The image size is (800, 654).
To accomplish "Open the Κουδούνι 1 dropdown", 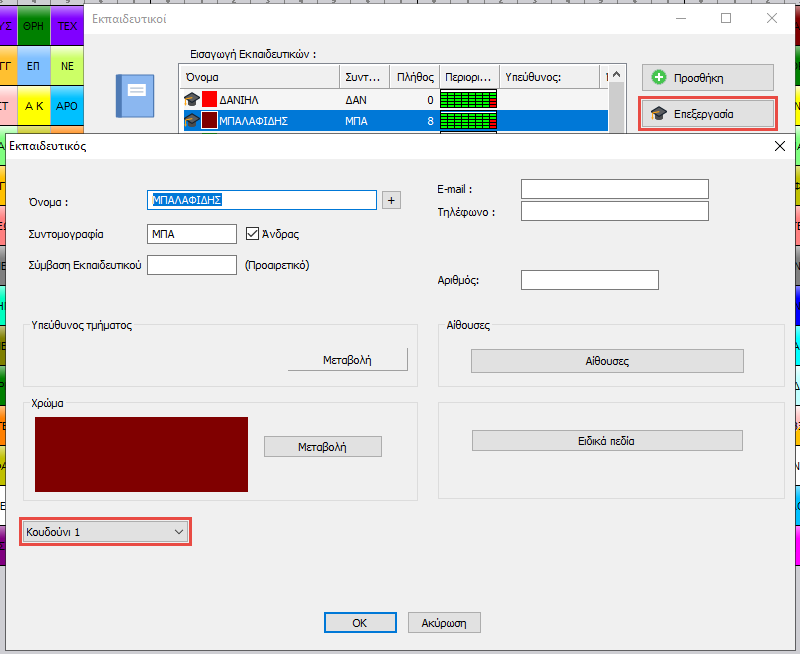I will [105, 532].
